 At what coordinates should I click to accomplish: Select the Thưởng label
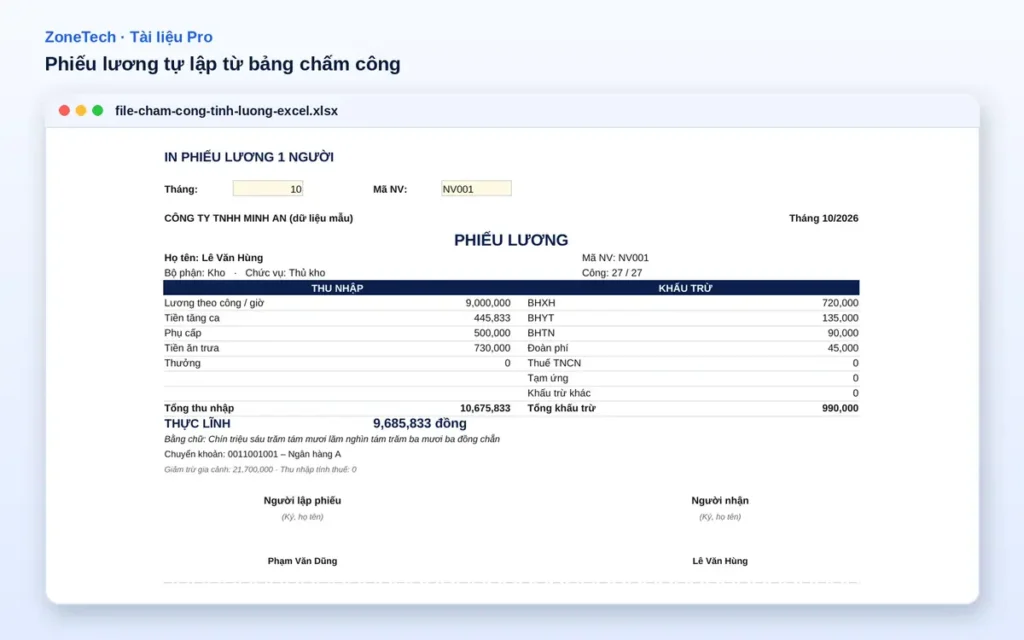[182, 363]
